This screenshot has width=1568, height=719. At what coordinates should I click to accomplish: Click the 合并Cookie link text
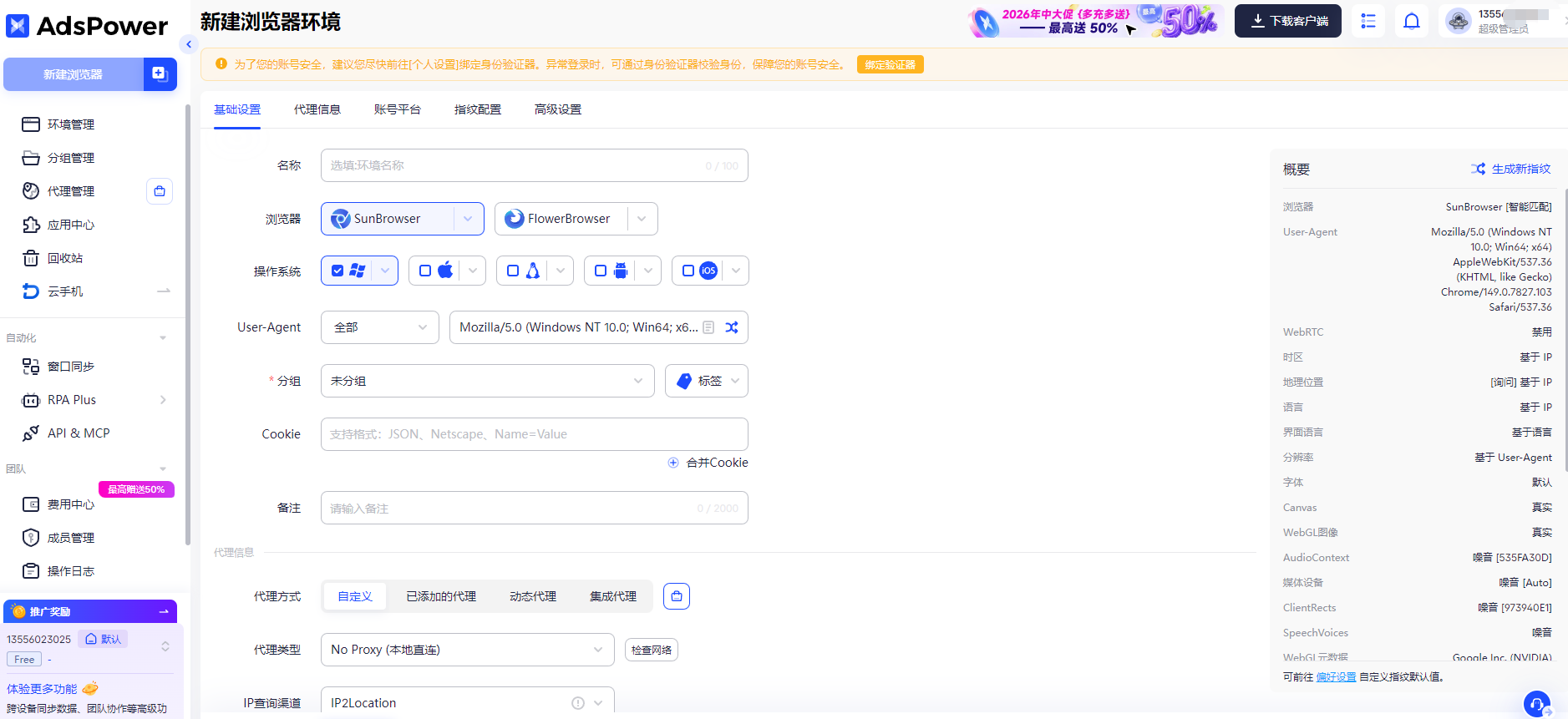pyautogui.click(x=718, y=463)
